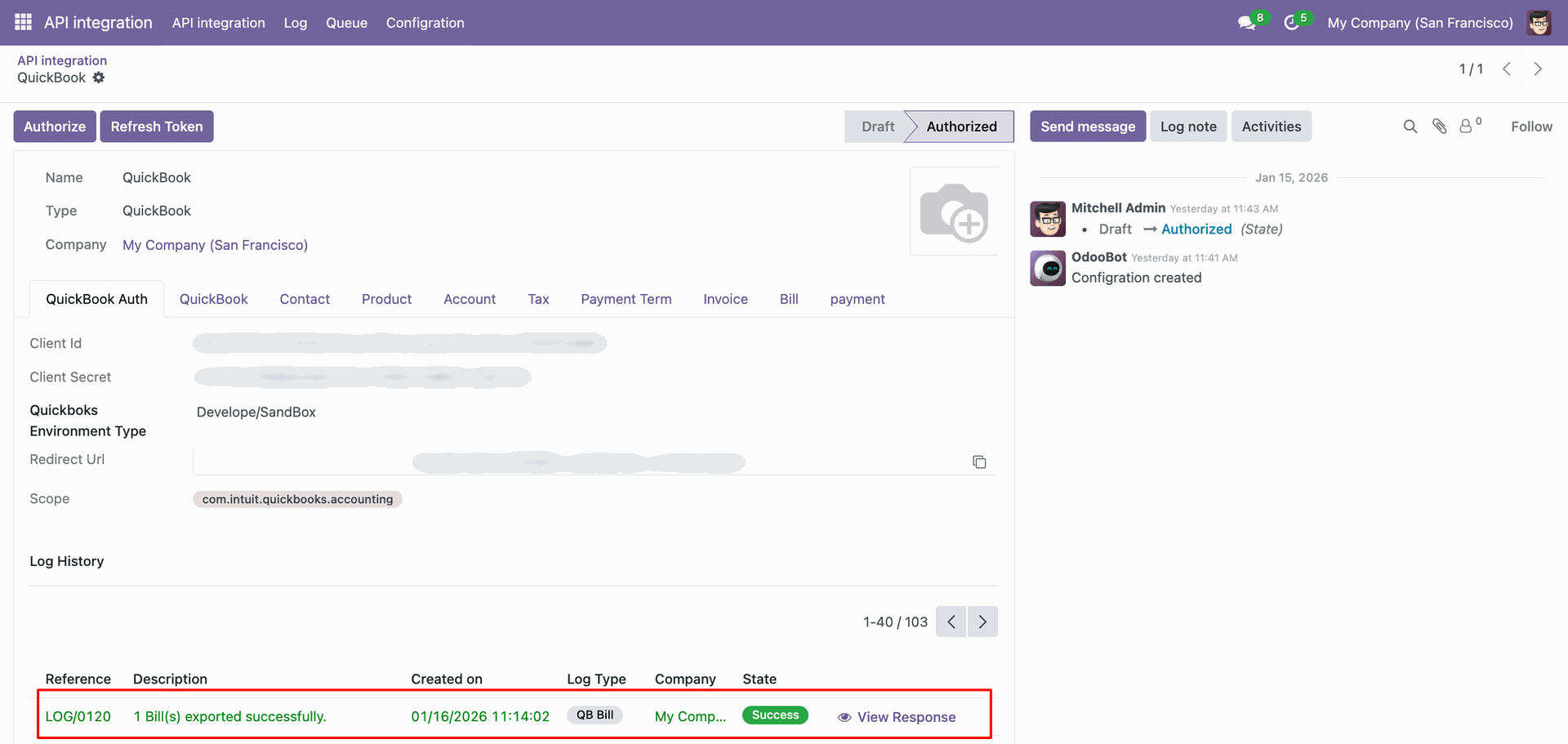Click the Send message button
The width and height of the screenshot is (1568, 744).
1087,127
